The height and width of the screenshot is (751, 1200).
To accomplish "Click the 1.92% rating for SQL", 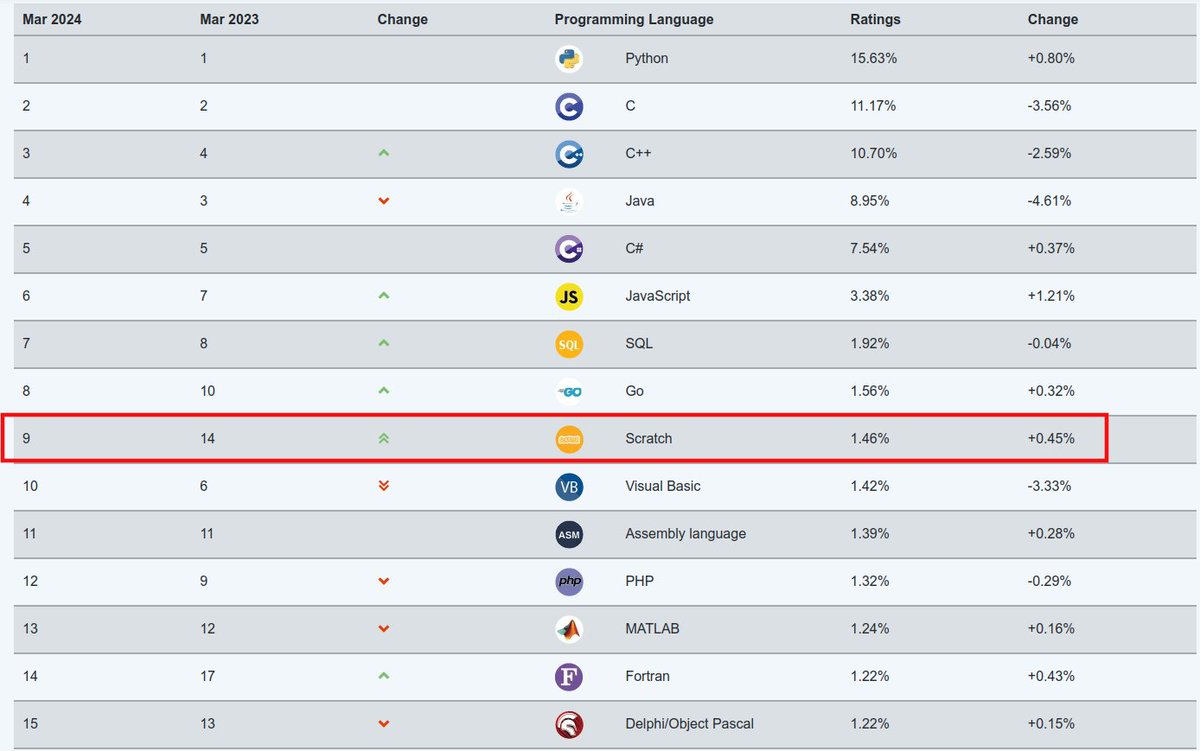I will pos(870,344).
